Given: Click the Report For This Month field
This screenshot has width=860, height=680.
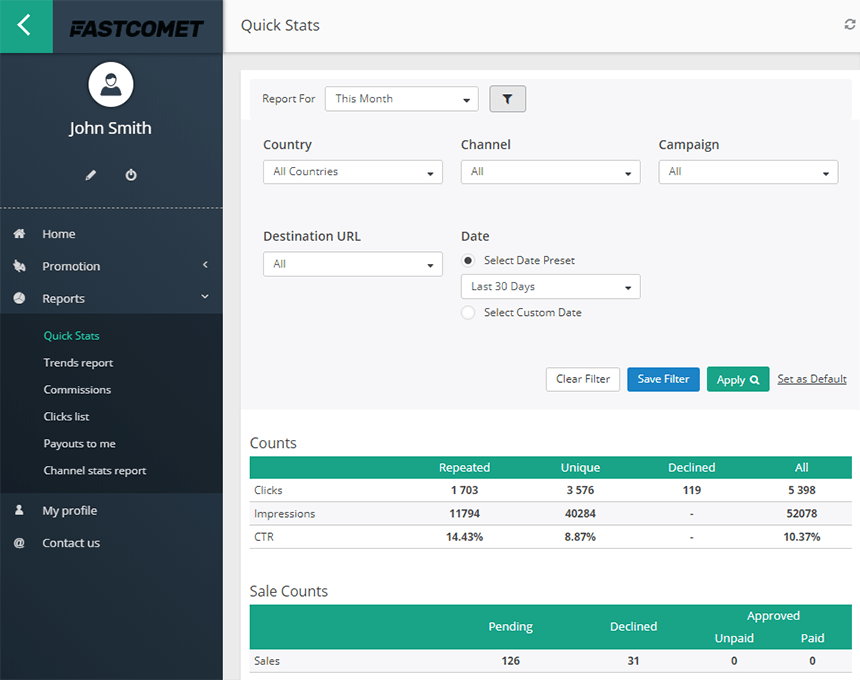Looking at the screenshot, I should tap(401, 99).
